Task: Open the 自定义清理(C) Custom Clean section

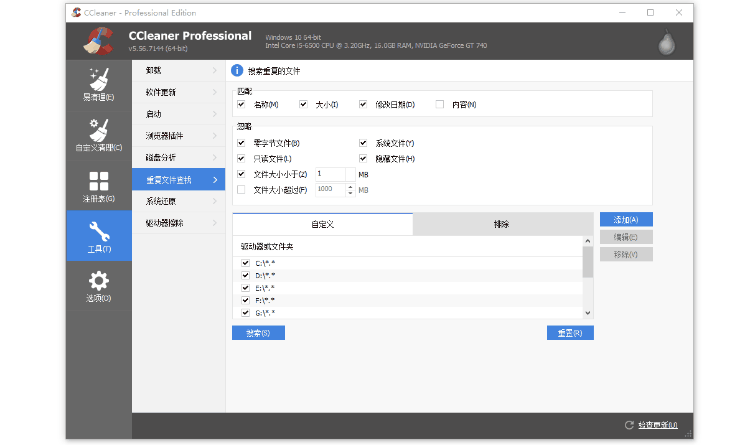Action: [x=99, y=135]
